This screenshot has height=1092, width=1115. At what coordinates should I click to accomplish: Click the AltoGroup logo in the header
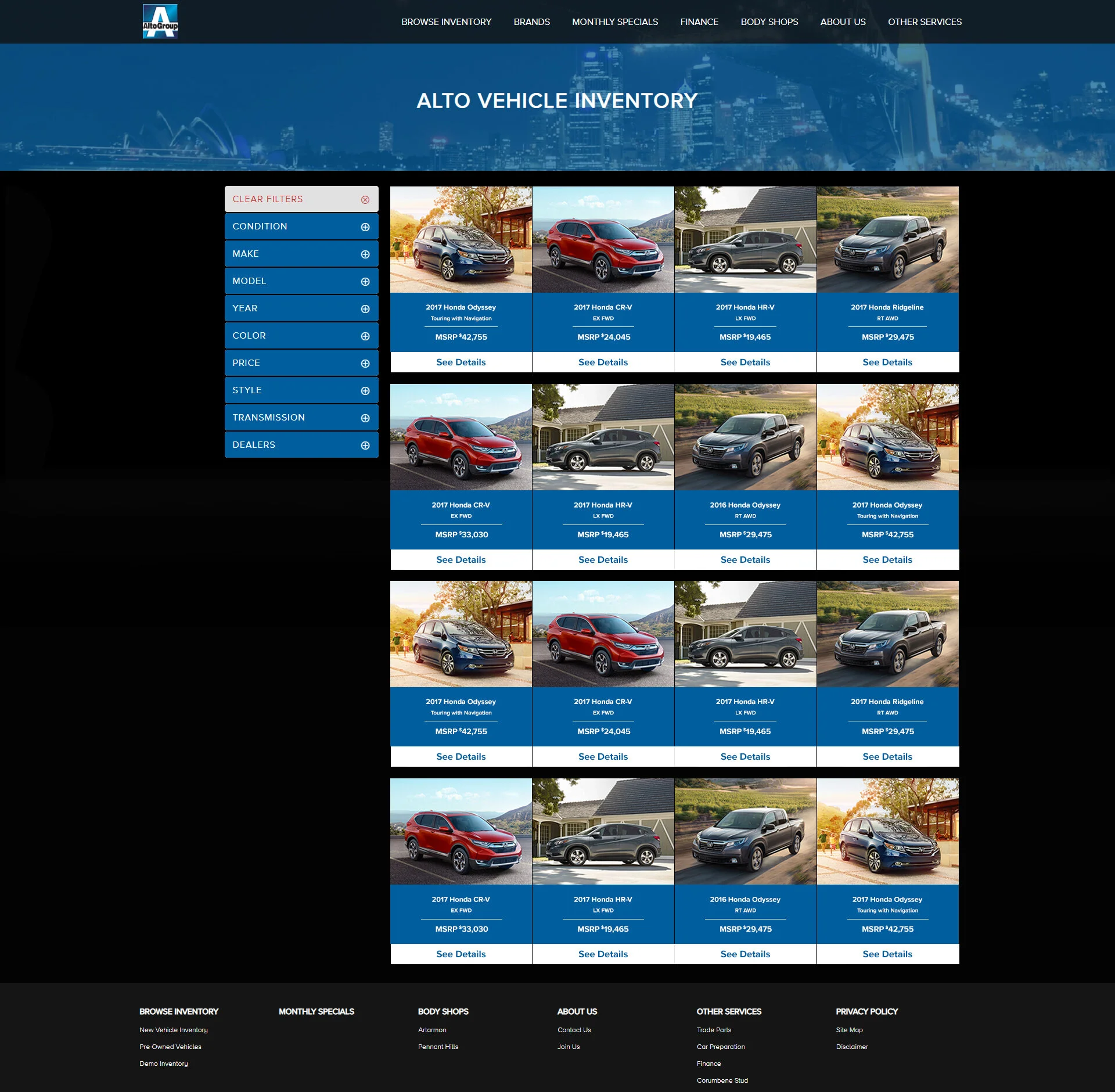point(160,21)
